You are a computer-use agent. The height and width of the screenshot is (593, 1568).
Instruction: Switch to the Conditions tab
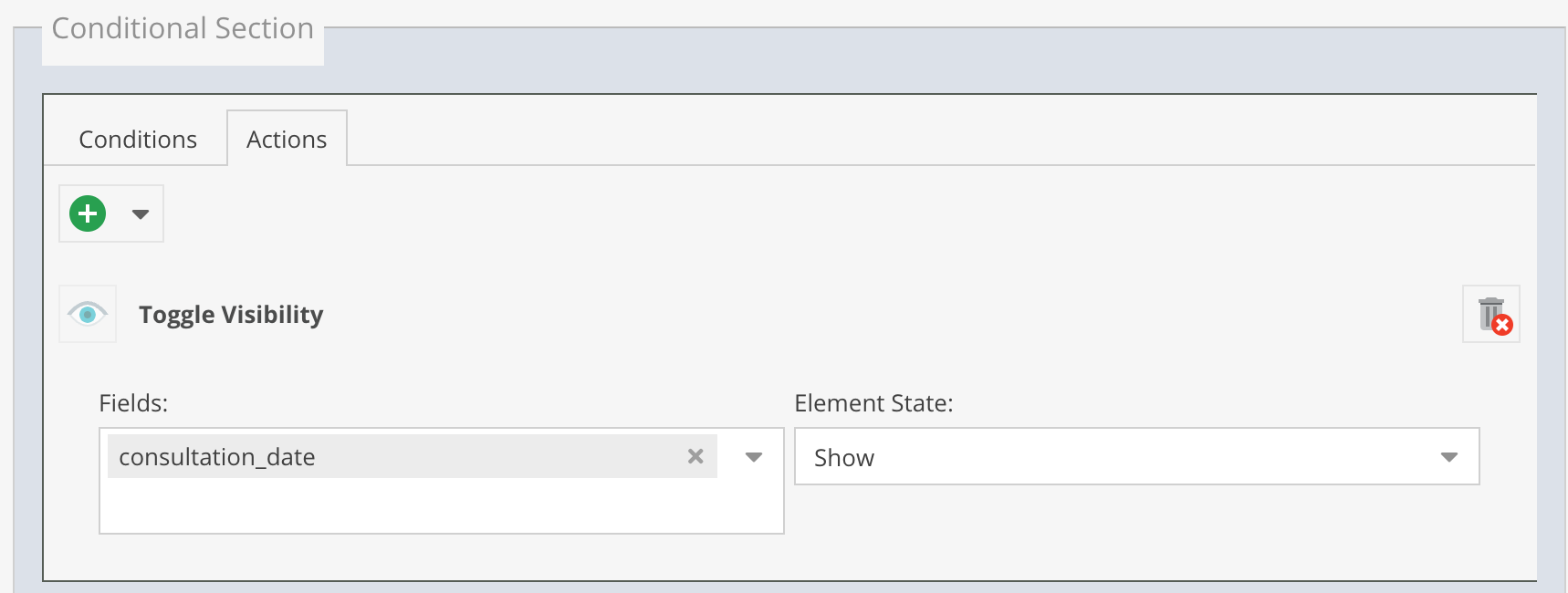click(x=138, y=140)
